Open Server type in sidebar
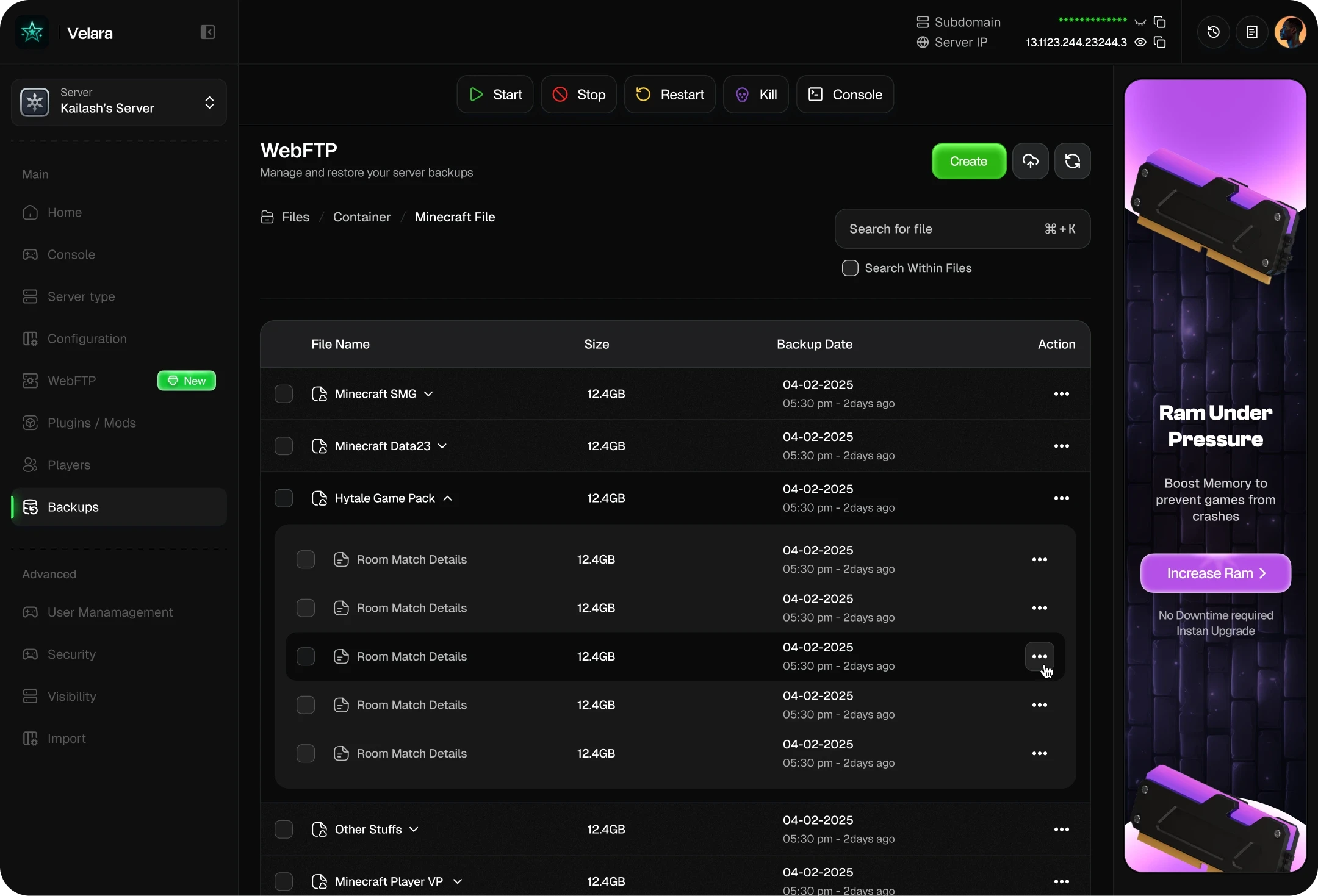Image resolution: width=1318 pixels, height=896 pixels. click(x=119, y=296)
